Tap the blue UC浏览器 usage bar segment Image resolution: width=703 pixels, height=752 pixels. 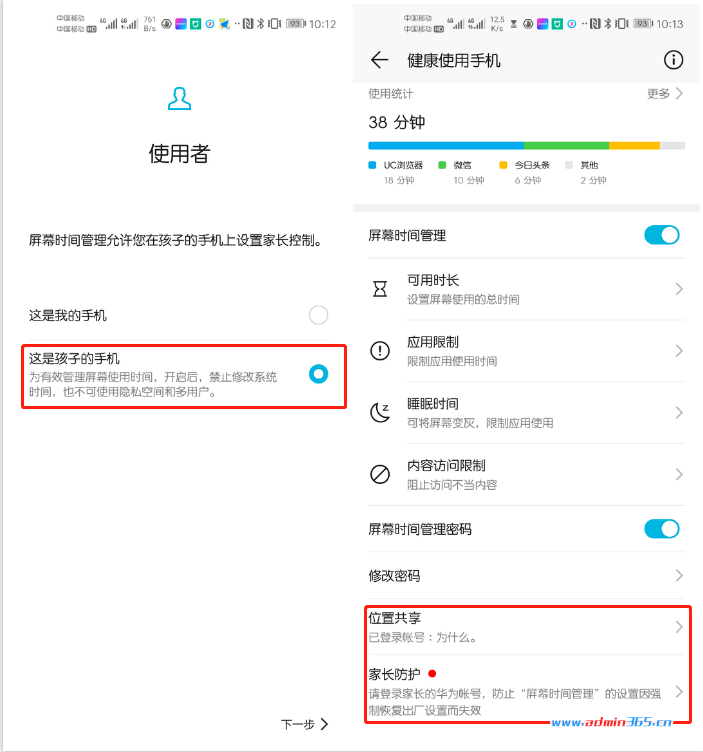(x=446, y=145)
